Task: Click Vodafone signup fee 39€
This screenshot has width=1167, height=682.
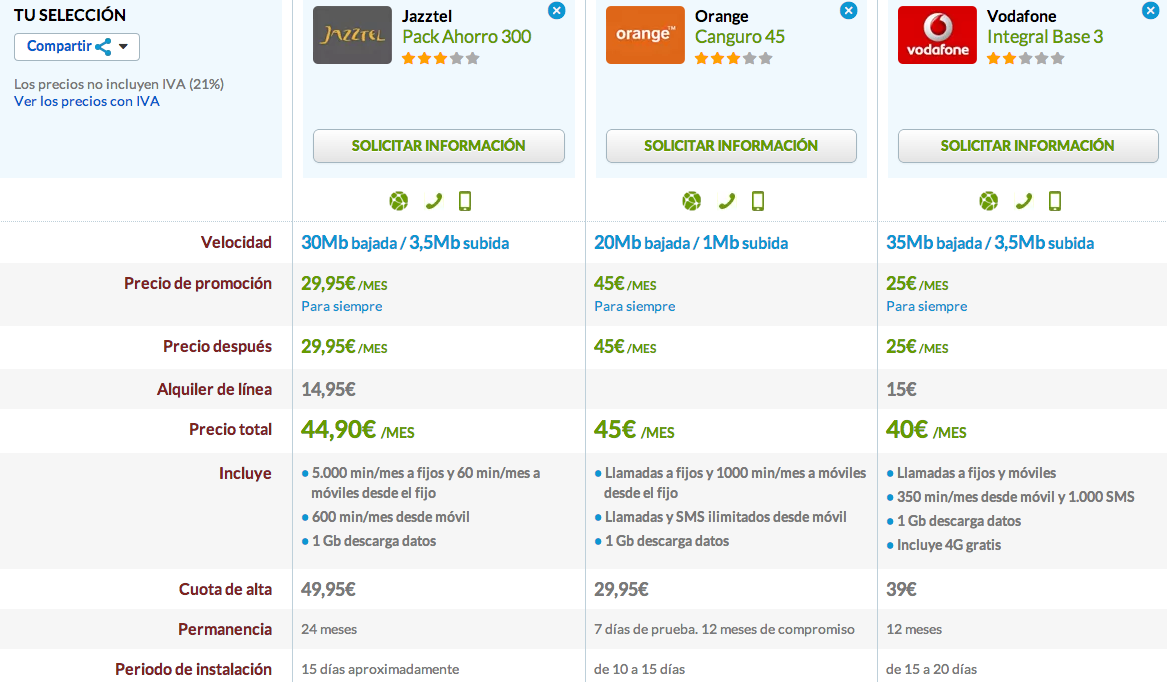Action: click(x=901, y=590)
